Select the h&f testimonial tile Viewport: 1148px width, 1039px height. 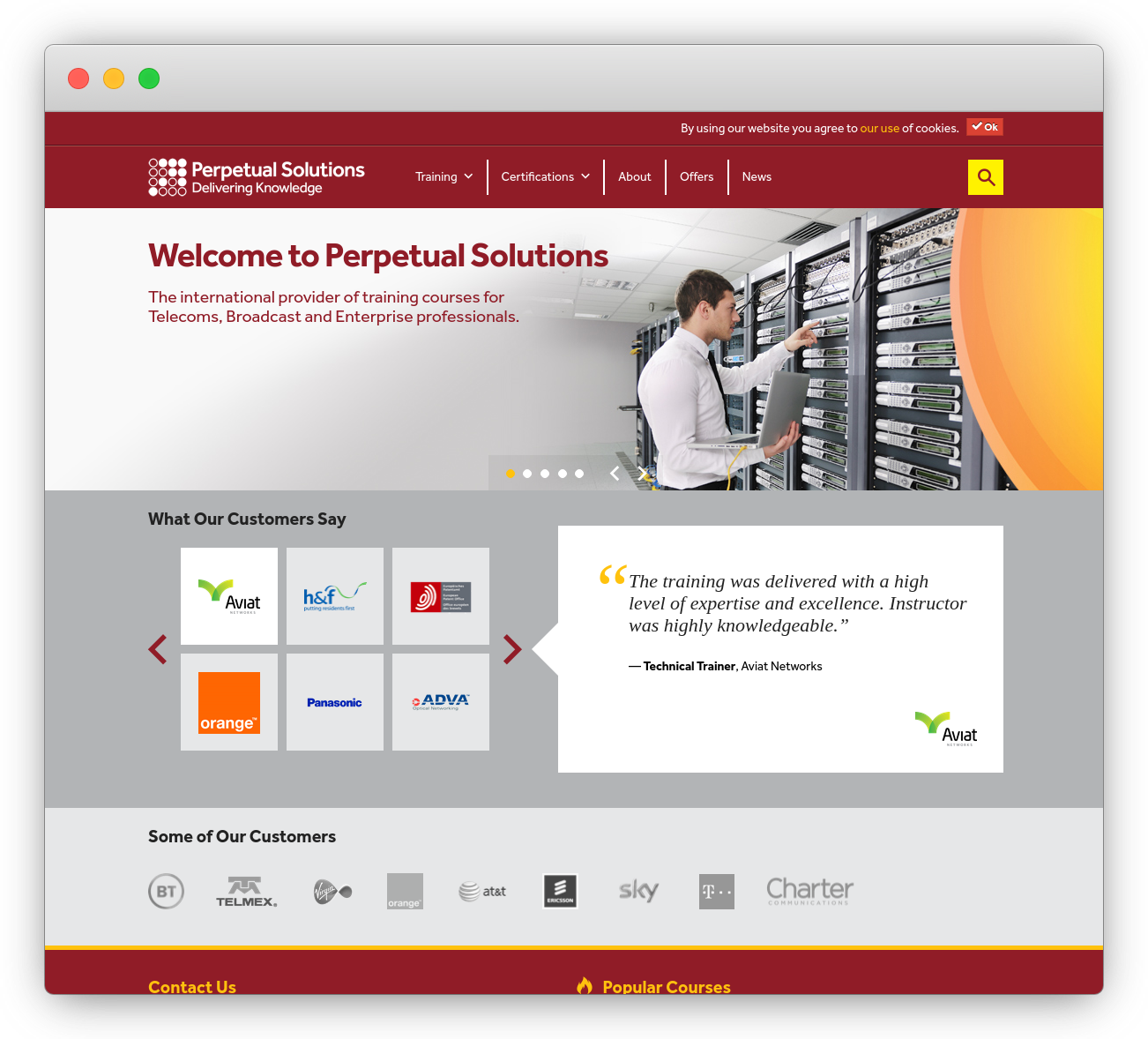coord(335,596)
